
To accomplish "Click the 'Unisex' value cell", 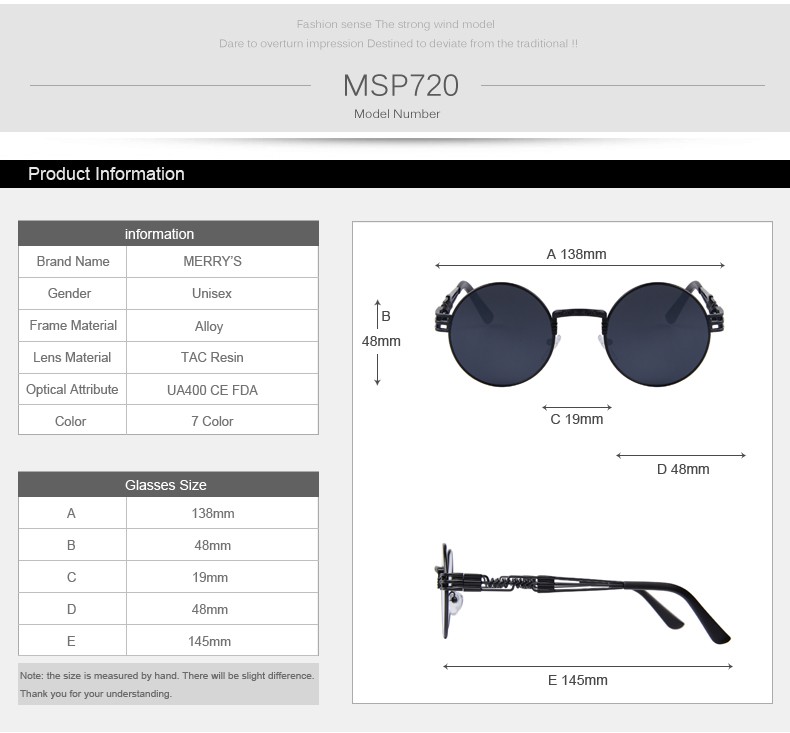I will tap(222, 293).
